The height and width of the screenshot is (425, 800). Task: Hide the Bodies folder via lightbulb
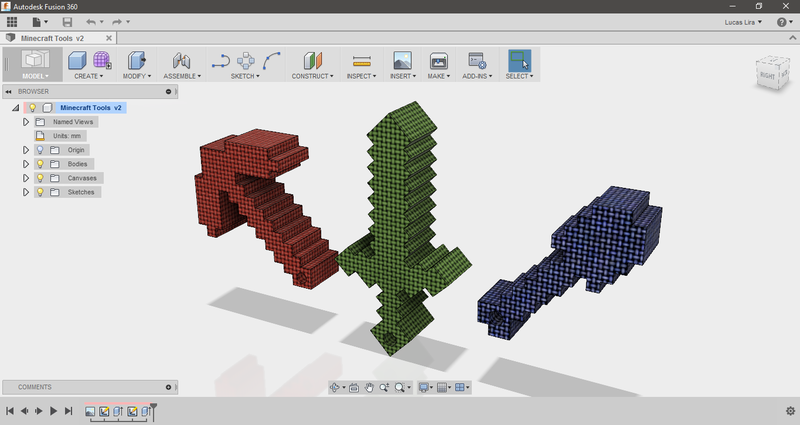click(40, 164)
